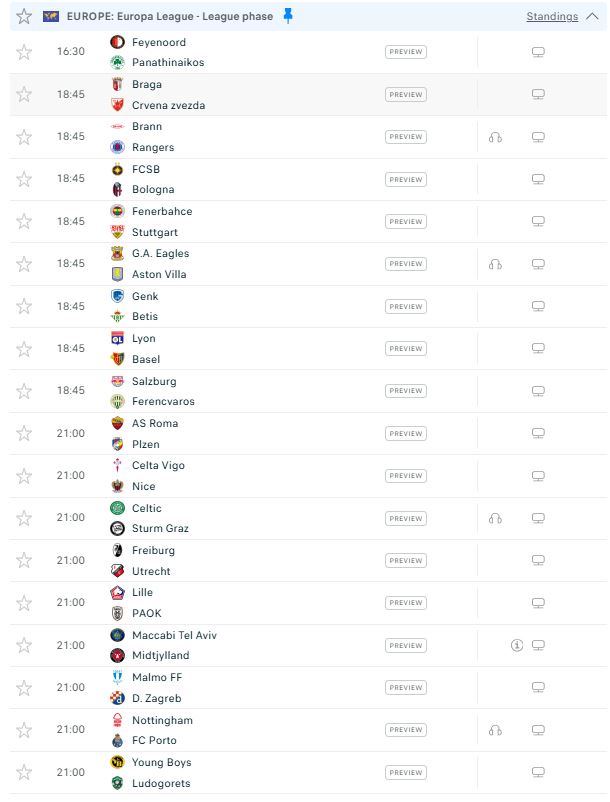Click the Celta Vigo team name
Screen dimensions: 610x802
click(x=158, y=465)
